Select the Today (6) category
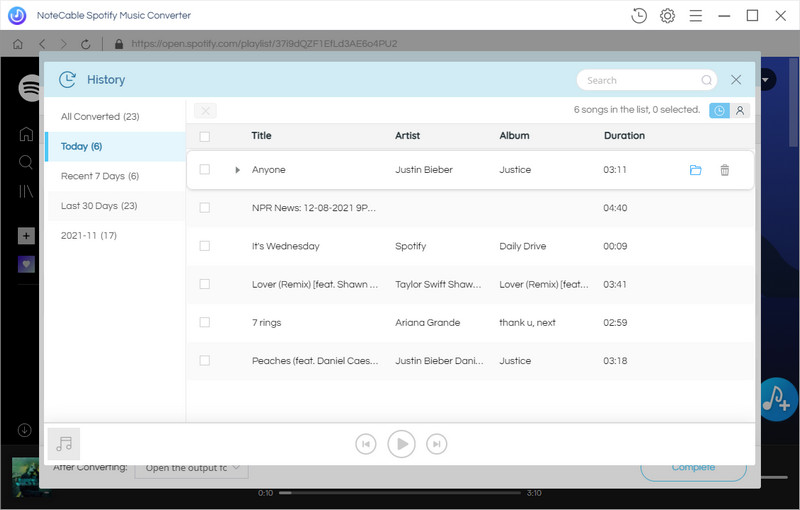The image size is (800, 510). tap(115, 146)
